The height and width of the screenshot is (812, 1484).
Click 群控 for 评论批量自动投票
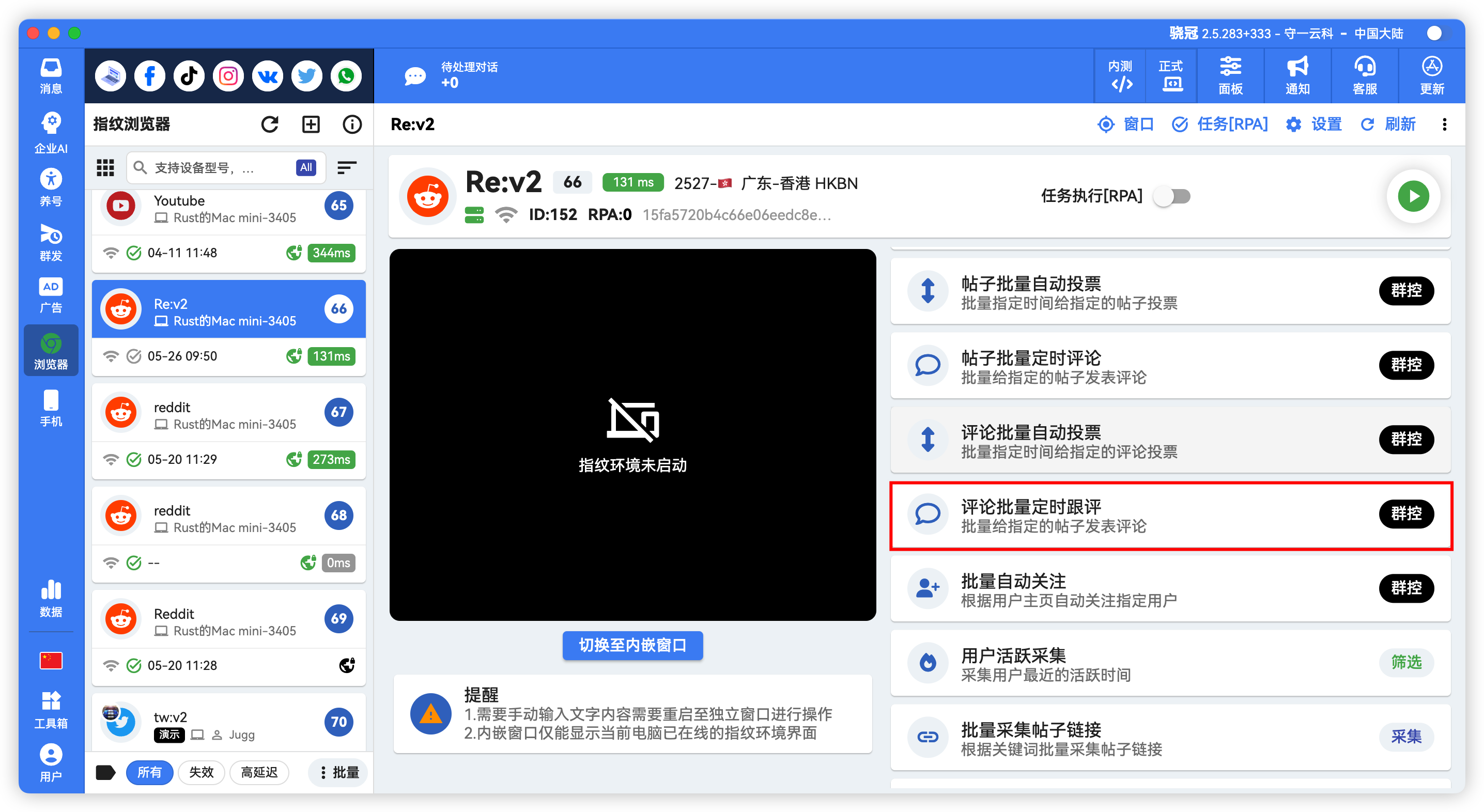click(1406, 439)
